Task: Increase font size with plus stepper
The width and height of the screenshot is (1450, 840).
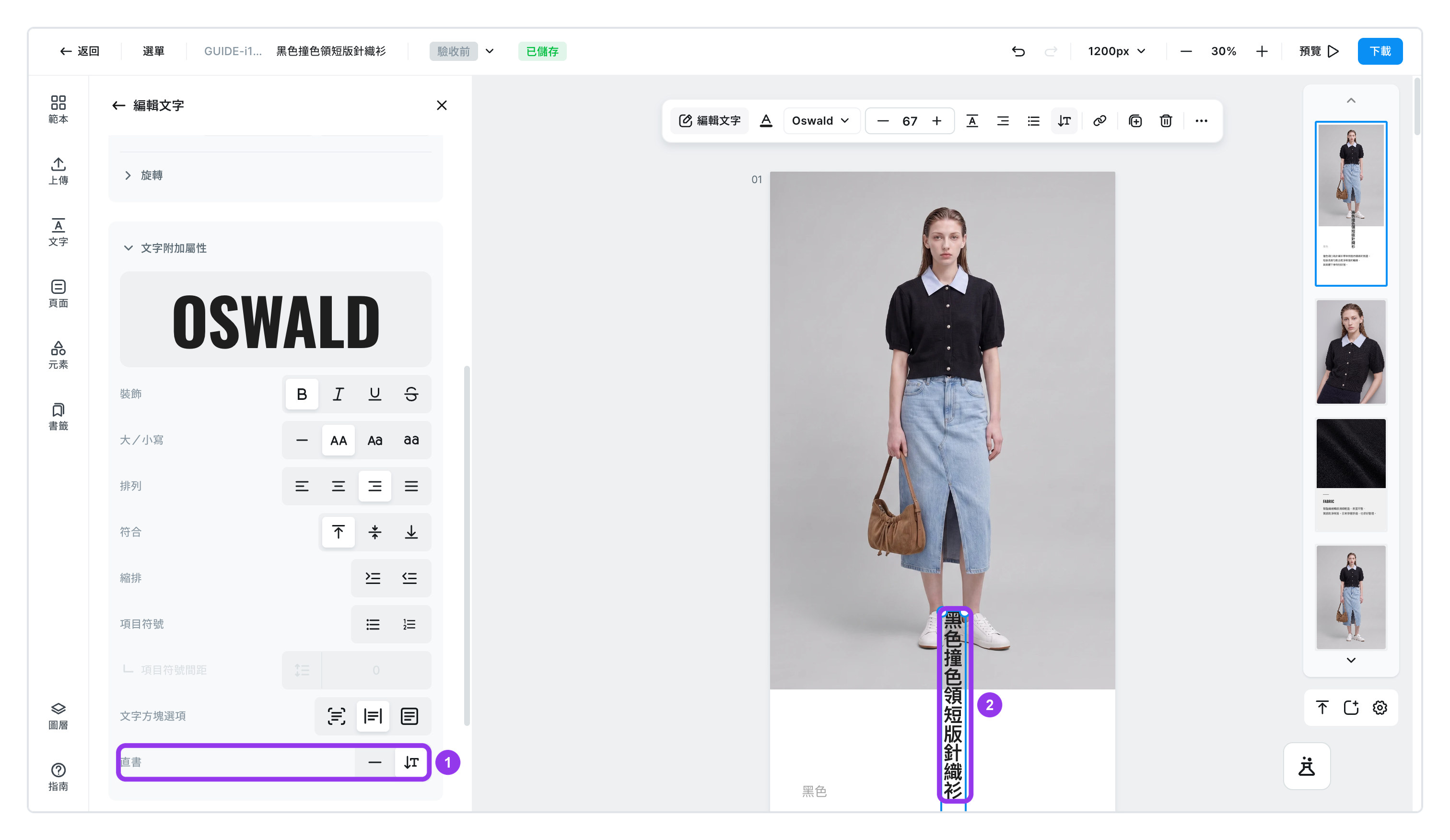Action: pyautogui.click(x=937, y=121)
